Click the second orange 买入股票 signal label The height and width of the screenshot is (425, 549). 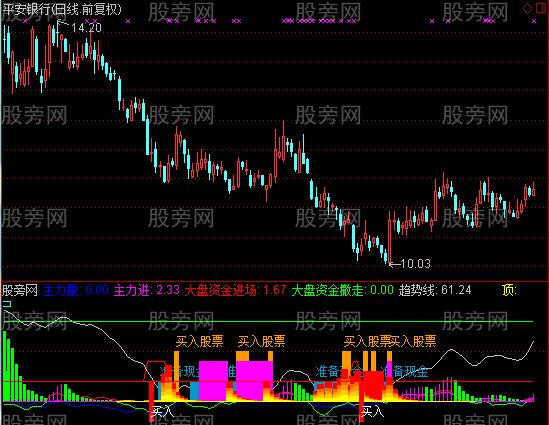(261, 341)
